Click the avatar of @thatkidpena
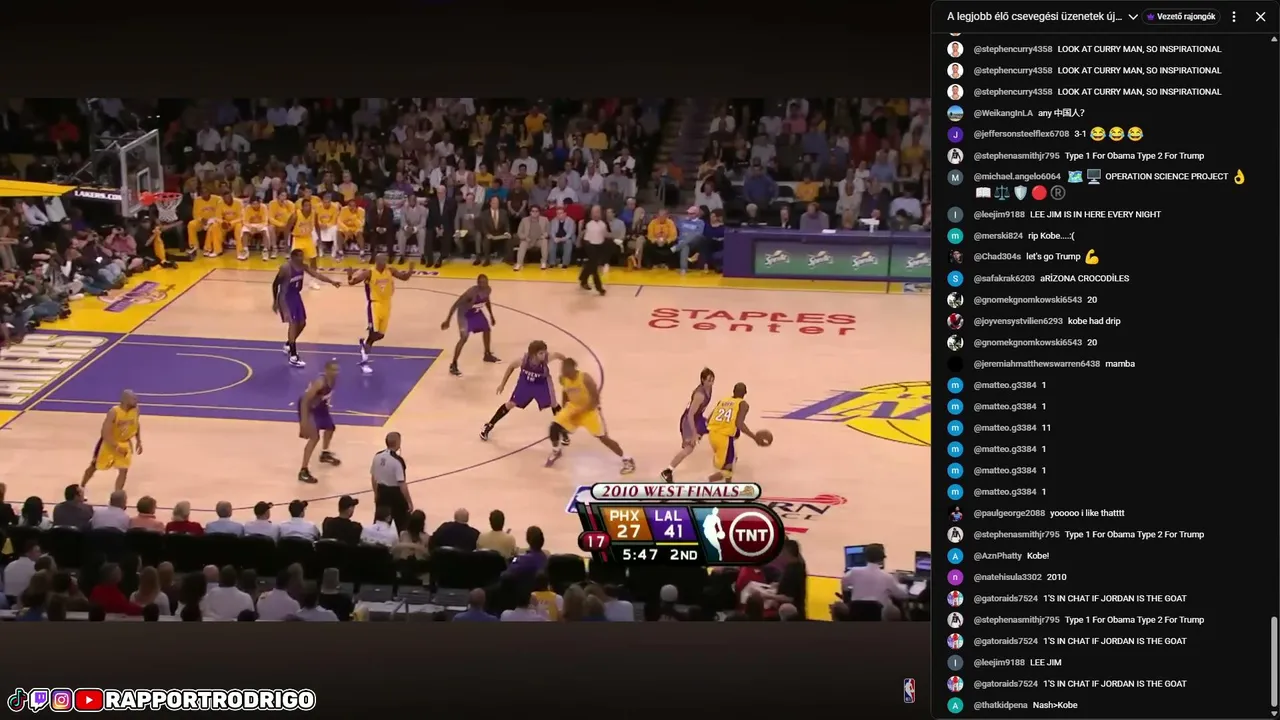 tap(955, 705)
